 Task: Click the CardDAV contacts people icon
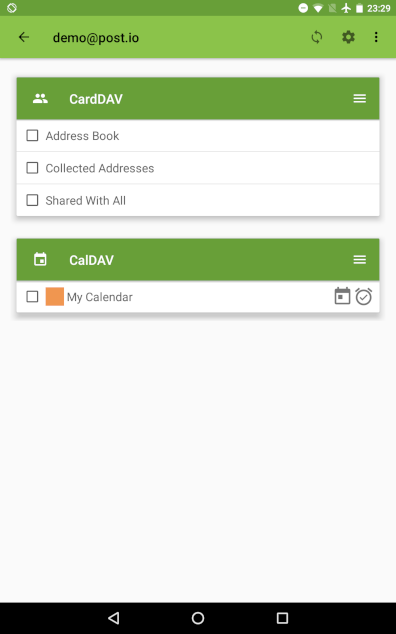click(x=40, y=98)
